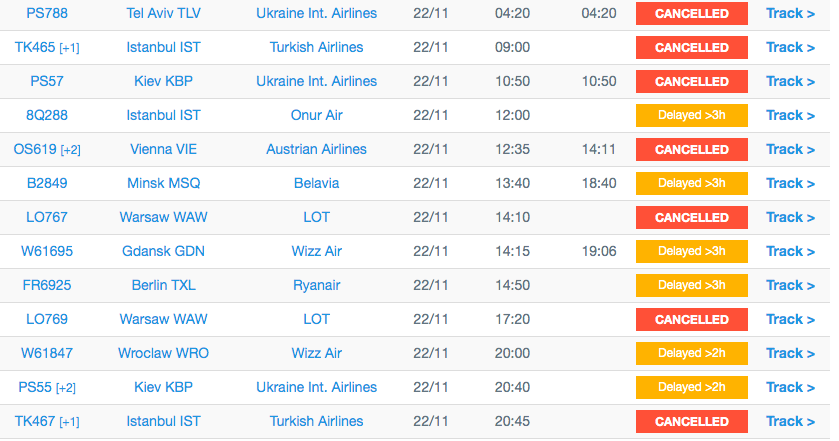Open Turkish Airlines link for TK467

(316, 421)
